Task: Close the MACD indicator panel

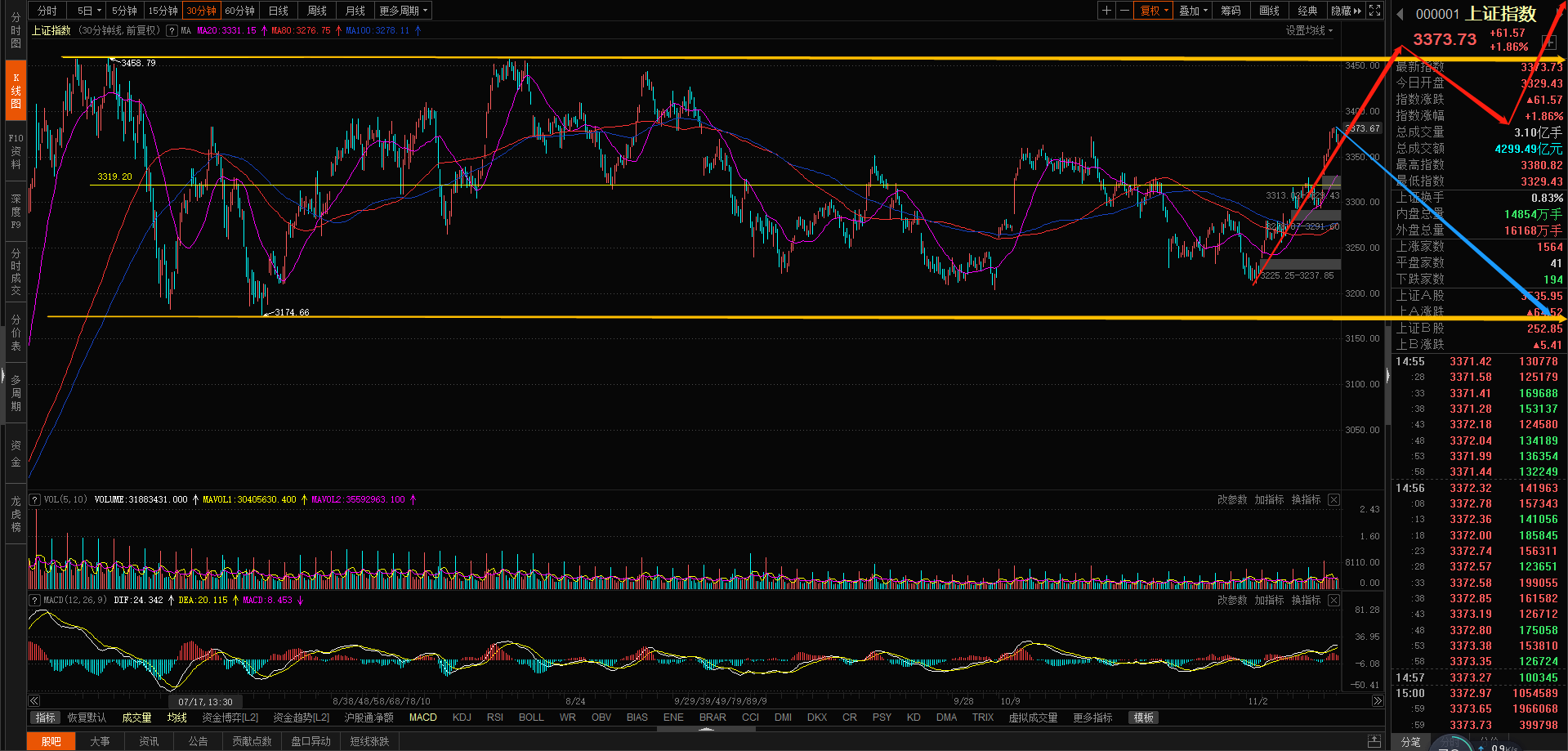Action: click(1333, 600)
